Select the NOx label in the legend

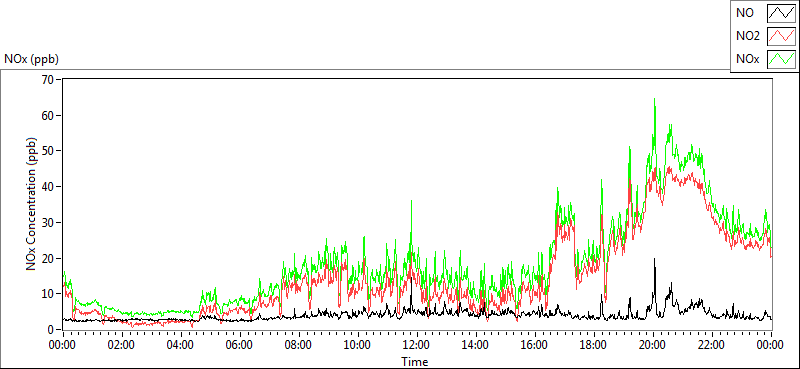coord(748,59)
